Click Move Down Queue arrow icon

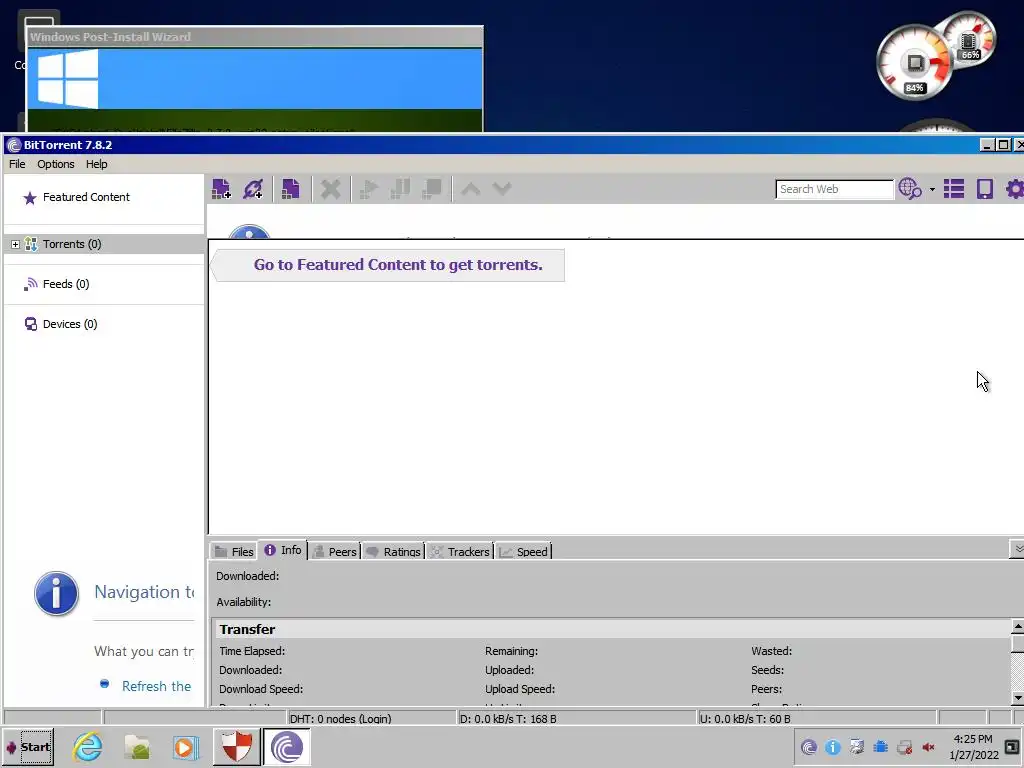502,189
